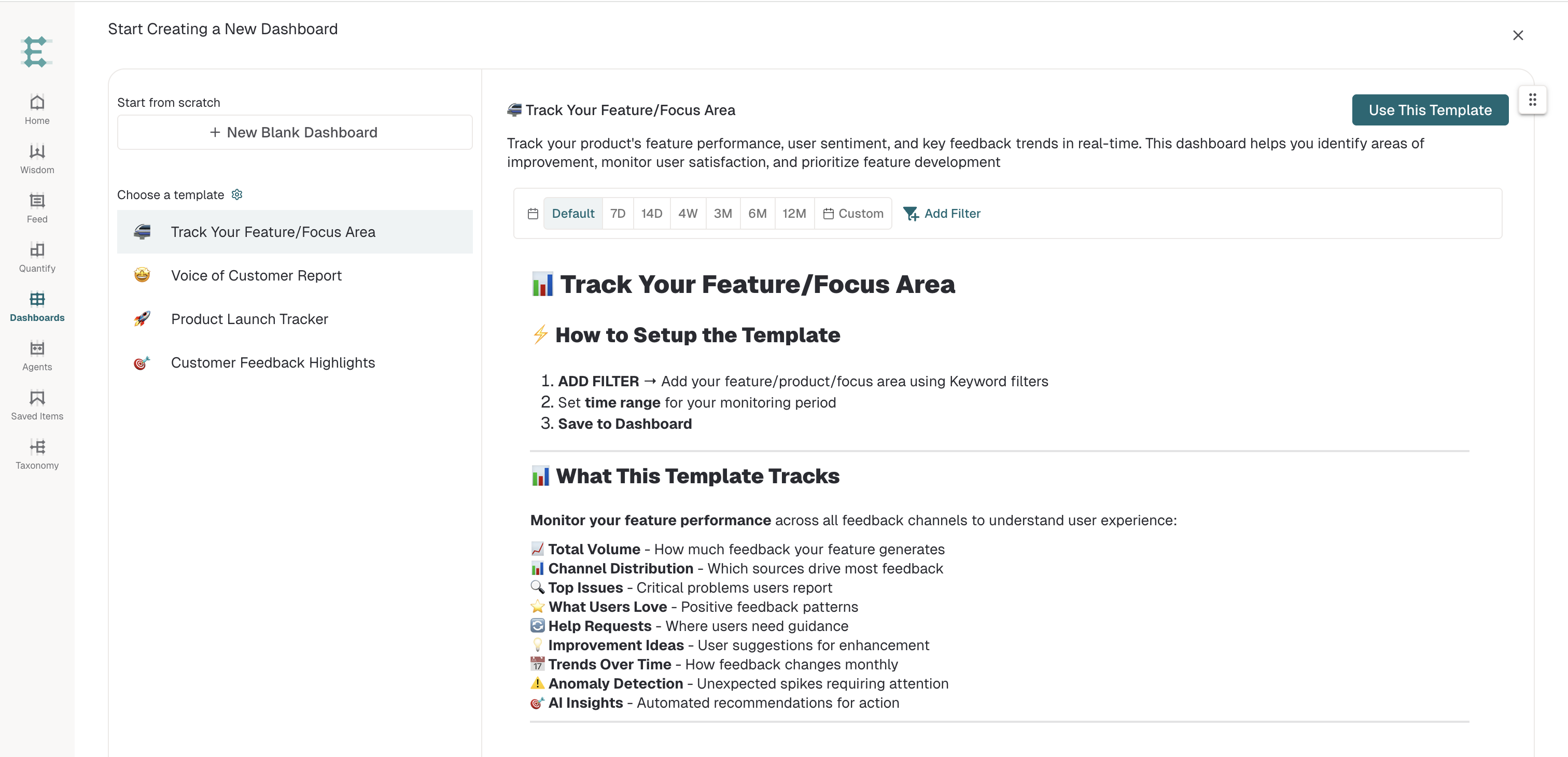This screenshot has width=1568, height=757.
Task: Click the Use This Template button
Action: (x=1430, y=110)
